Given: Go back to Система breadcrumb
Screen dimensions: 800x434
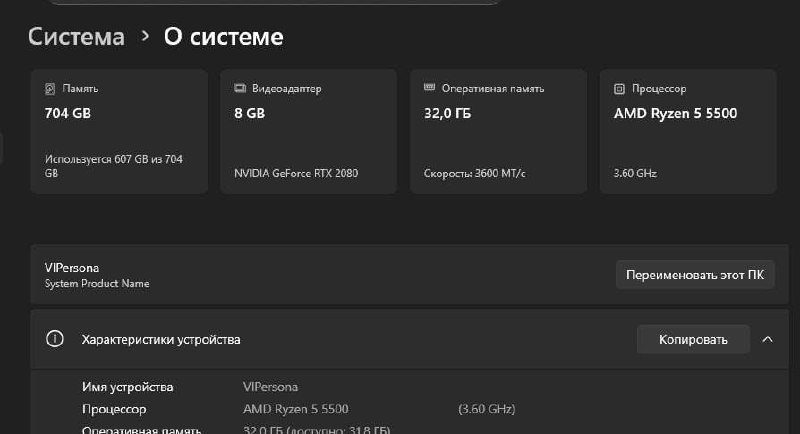Looking at the screenshot, I should [77, 37].
